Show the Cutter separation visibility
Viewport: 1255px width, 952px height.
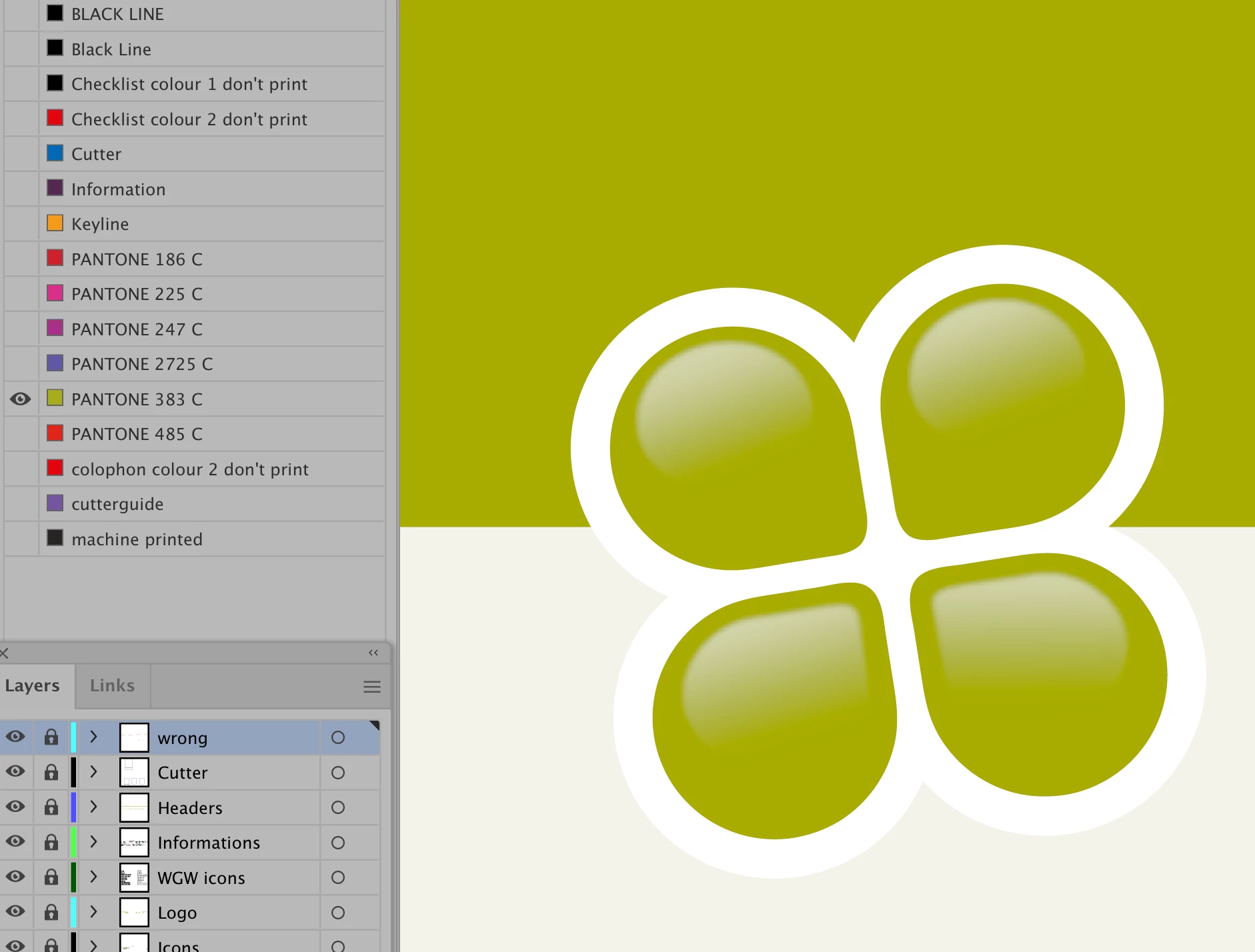coord(21,154)
